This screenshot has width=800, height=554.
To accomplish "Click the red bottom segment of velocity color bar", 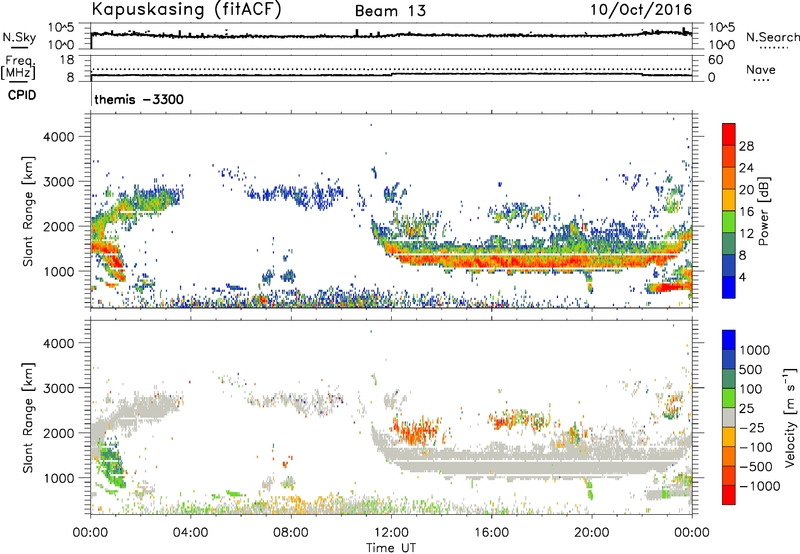I will click(x=729, y=495).
